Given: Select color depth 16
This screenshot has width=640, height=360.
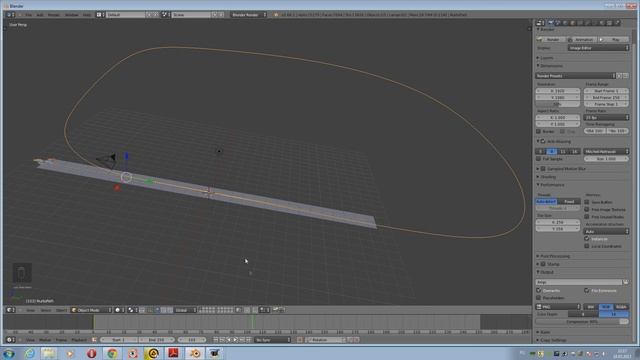Looking at the screenshot, I should [x=613, y=314].
